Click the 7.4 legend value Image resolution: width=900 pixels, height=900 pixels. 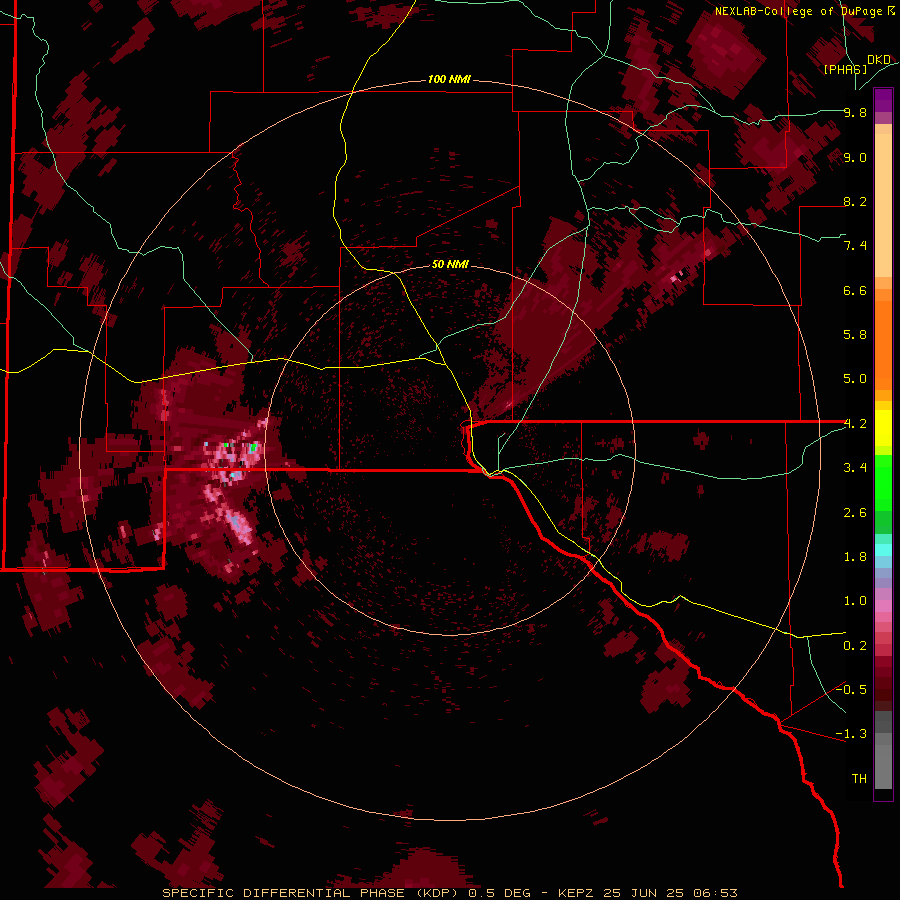click(855, 246)
